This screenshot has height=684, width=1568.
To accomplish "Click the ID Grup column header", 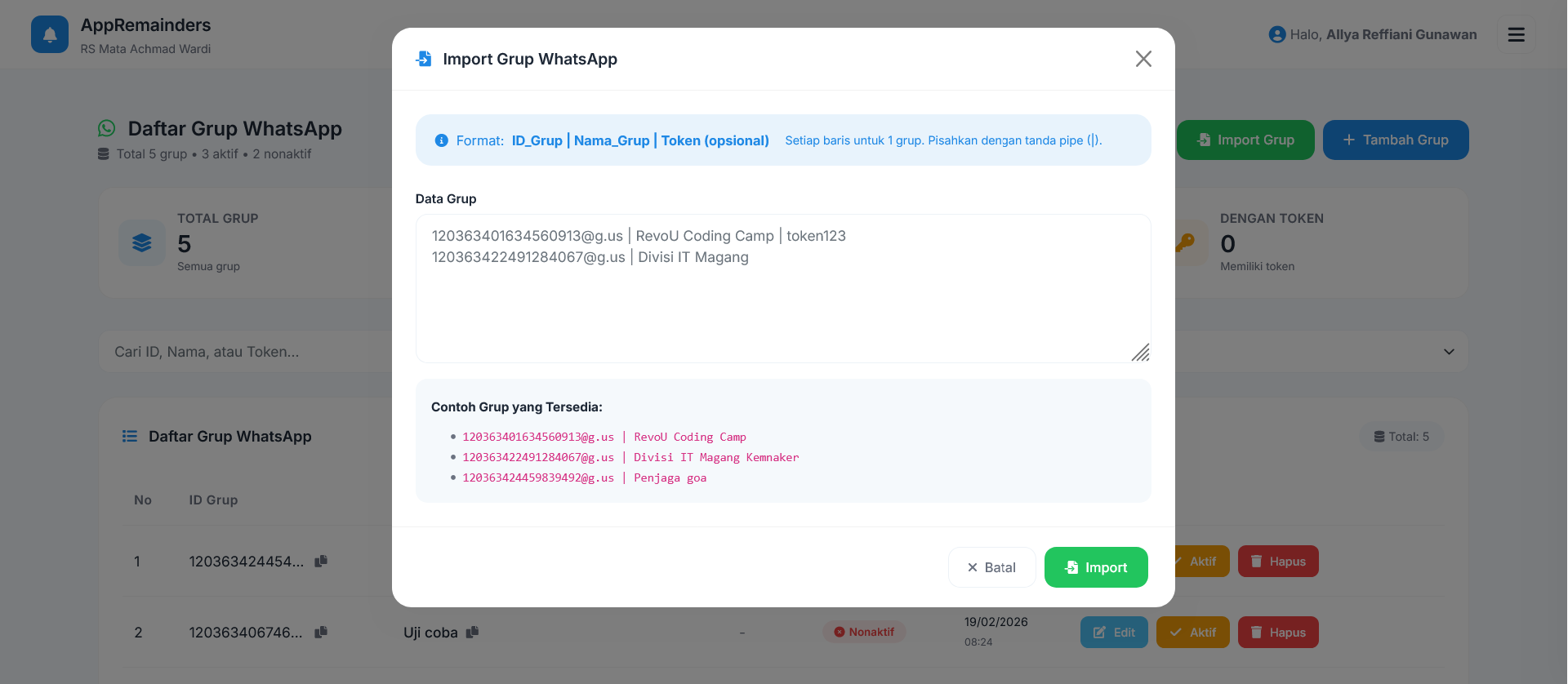I will [213, 500].
